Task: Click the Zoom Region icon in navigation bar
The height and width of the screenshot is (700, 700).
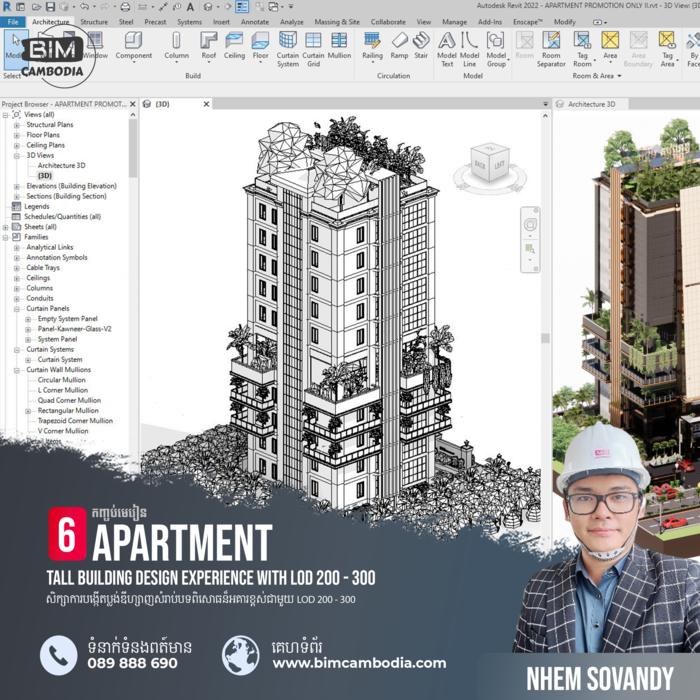Action: (x=530, y=249)
